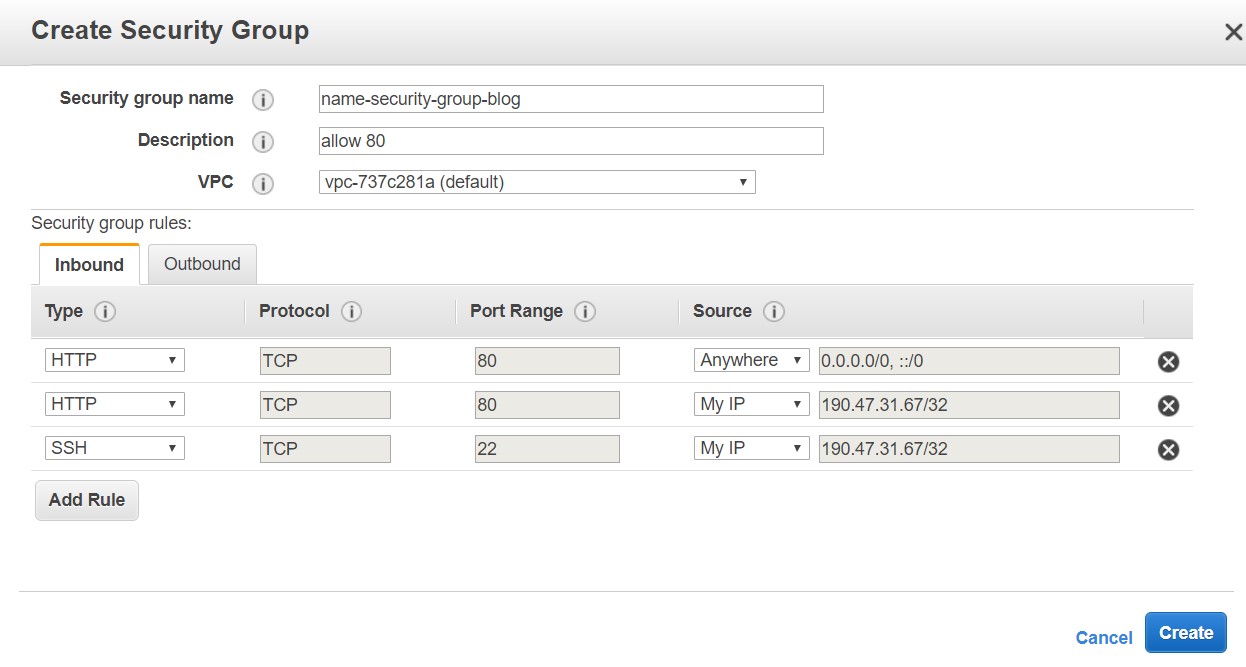Open the Anywhere source dropdown
Screen dimensions: 1246x667
tap(752, 360)
